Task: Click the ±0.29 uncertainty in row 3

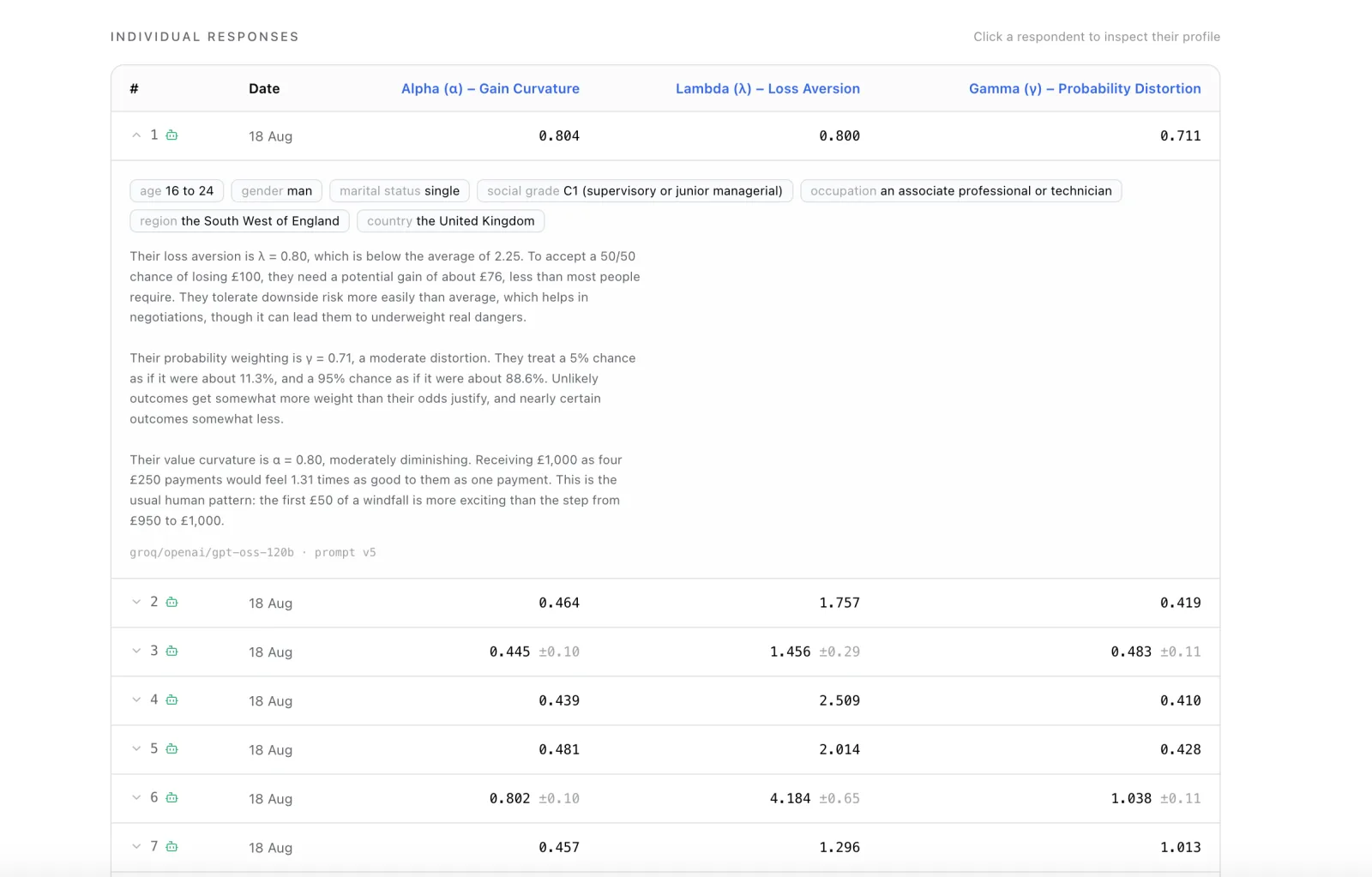Action: [x=839, y=652]
